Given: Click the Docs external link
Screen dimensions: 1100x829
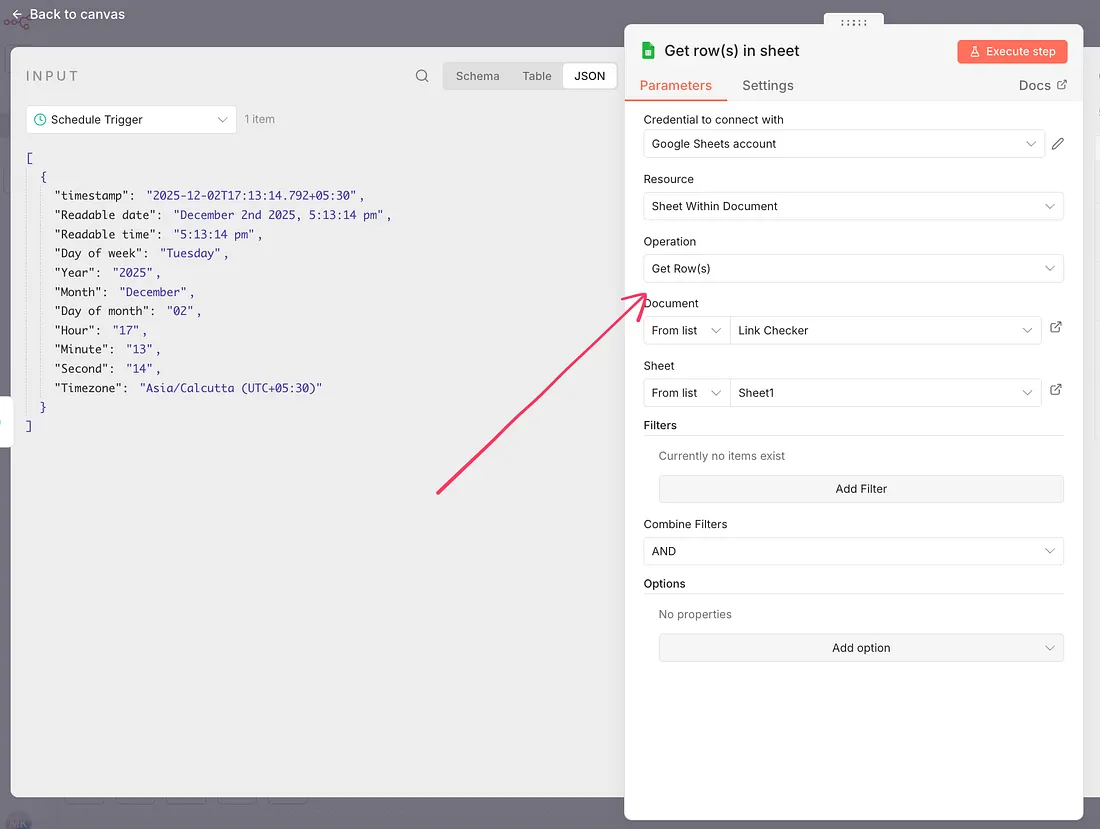Looking at the screenshot, I should (x=1042, y=86).
